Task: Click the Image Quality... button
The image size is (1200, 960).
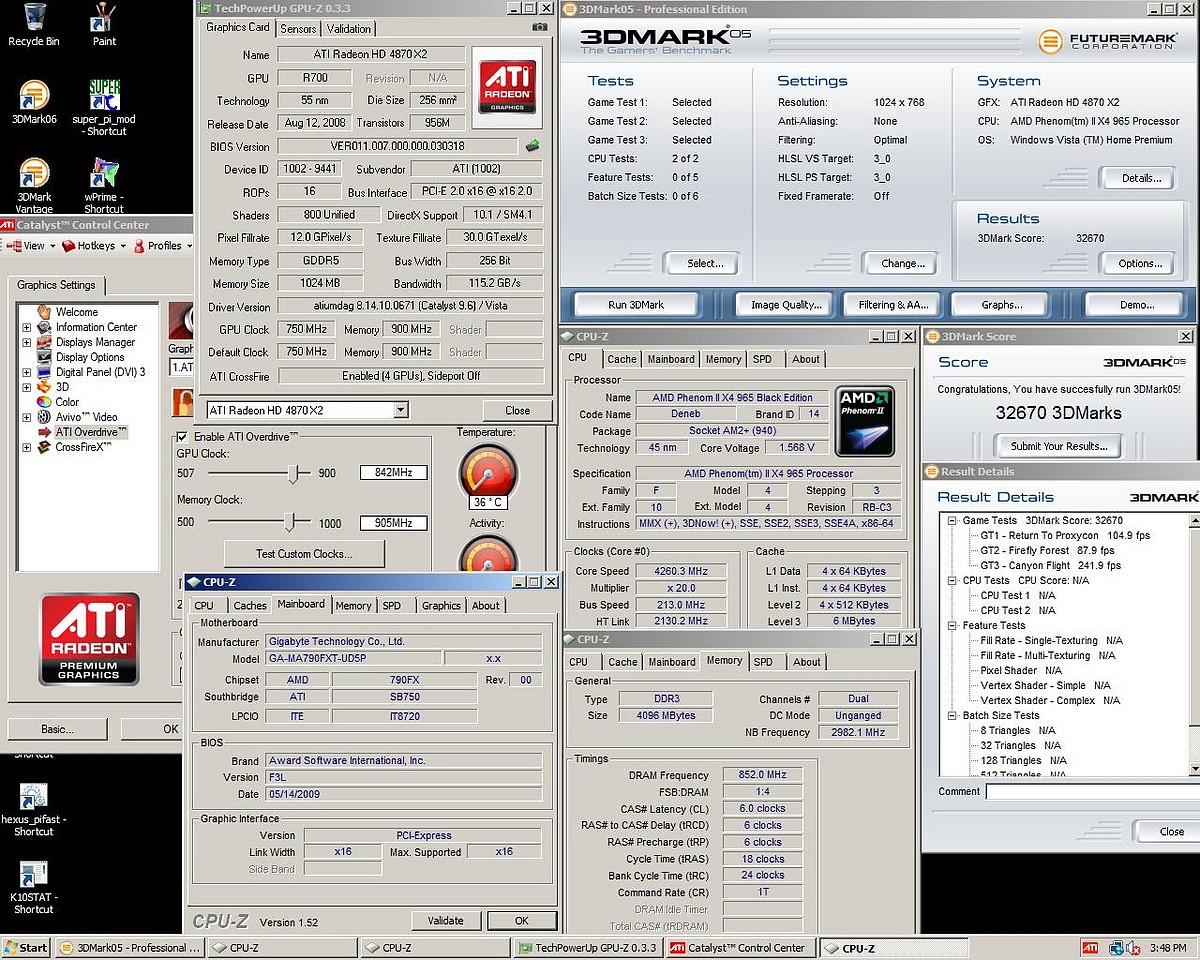Action: click(786, 305)
